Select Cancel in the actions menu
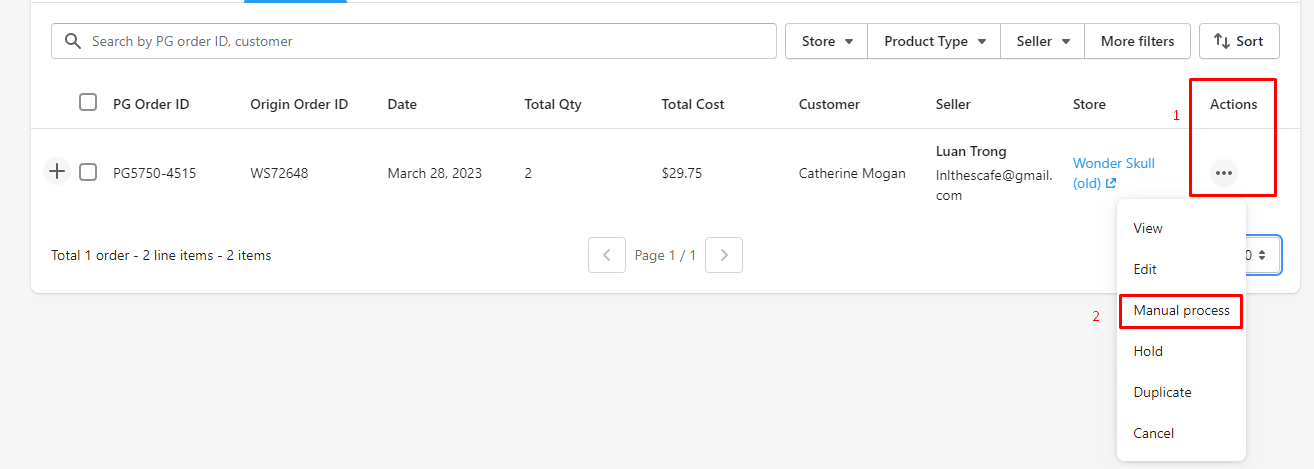Screen dimensions: 1314x469 (1154, 433)
